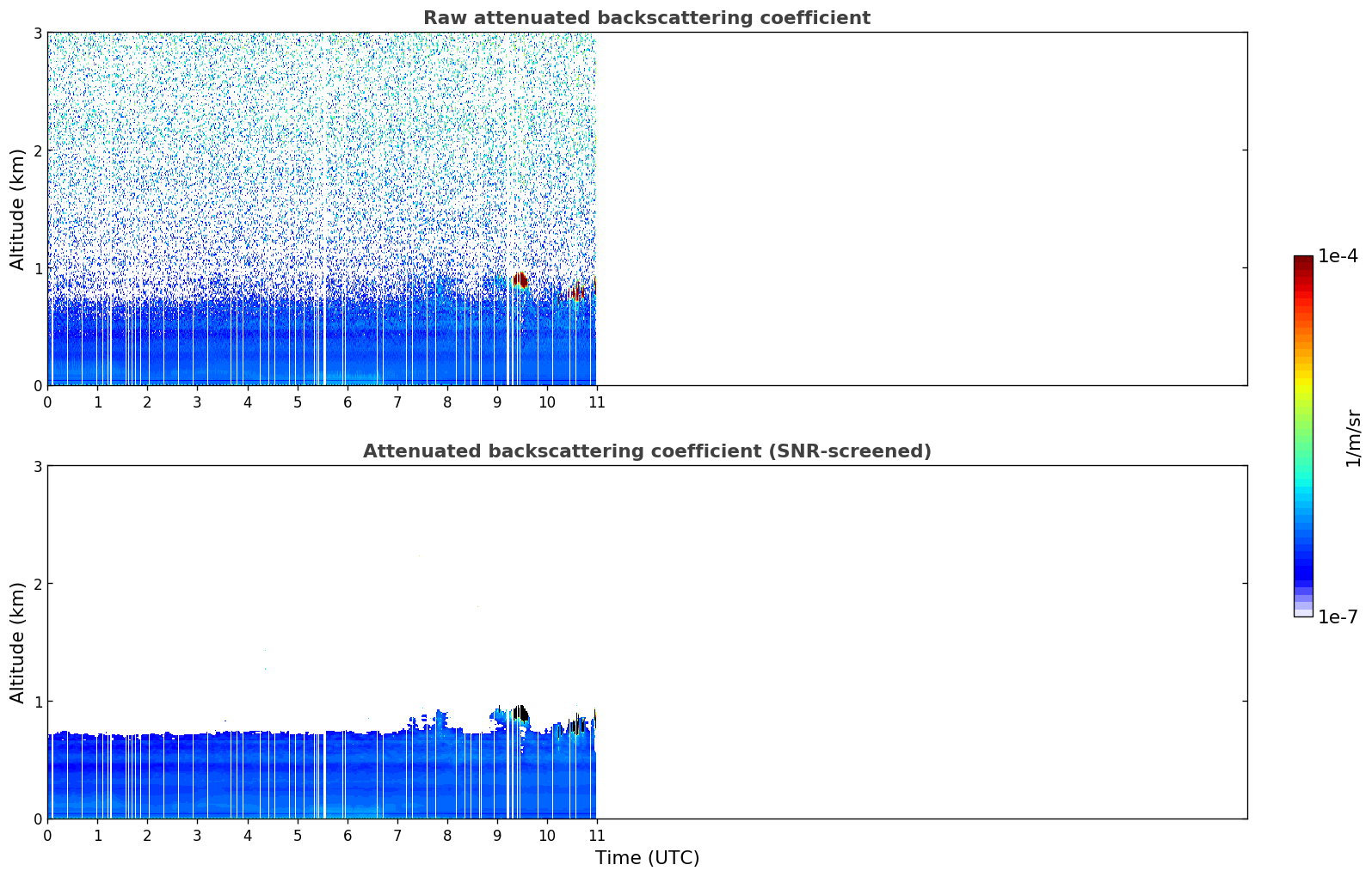Screen dimensions: 1372x877
Task: Pick the dark blue section of the colorbar
Action: 1303,567
